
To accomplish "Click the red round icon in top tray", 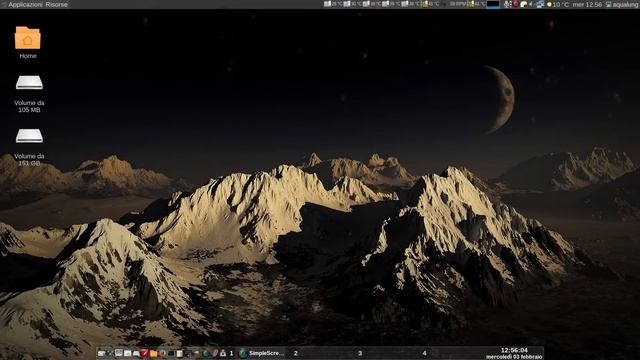I will coord(516,4).
